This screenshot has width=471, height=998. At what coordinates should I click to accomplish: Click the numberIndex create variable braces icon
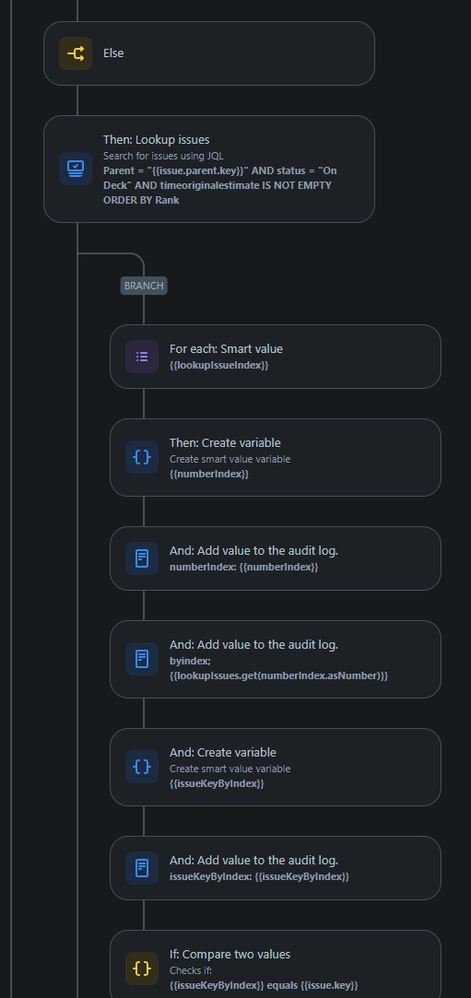(x=142, y=457)
